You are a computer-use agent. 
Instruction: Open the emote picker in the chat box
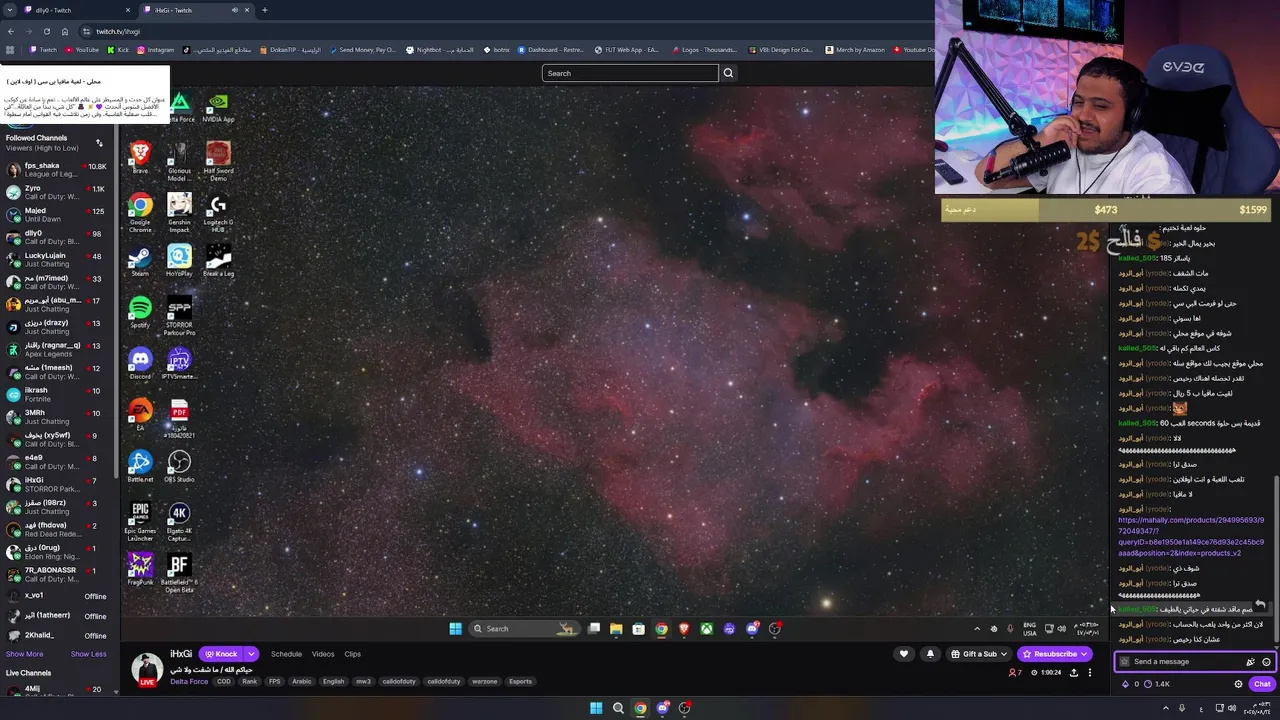1266,662
